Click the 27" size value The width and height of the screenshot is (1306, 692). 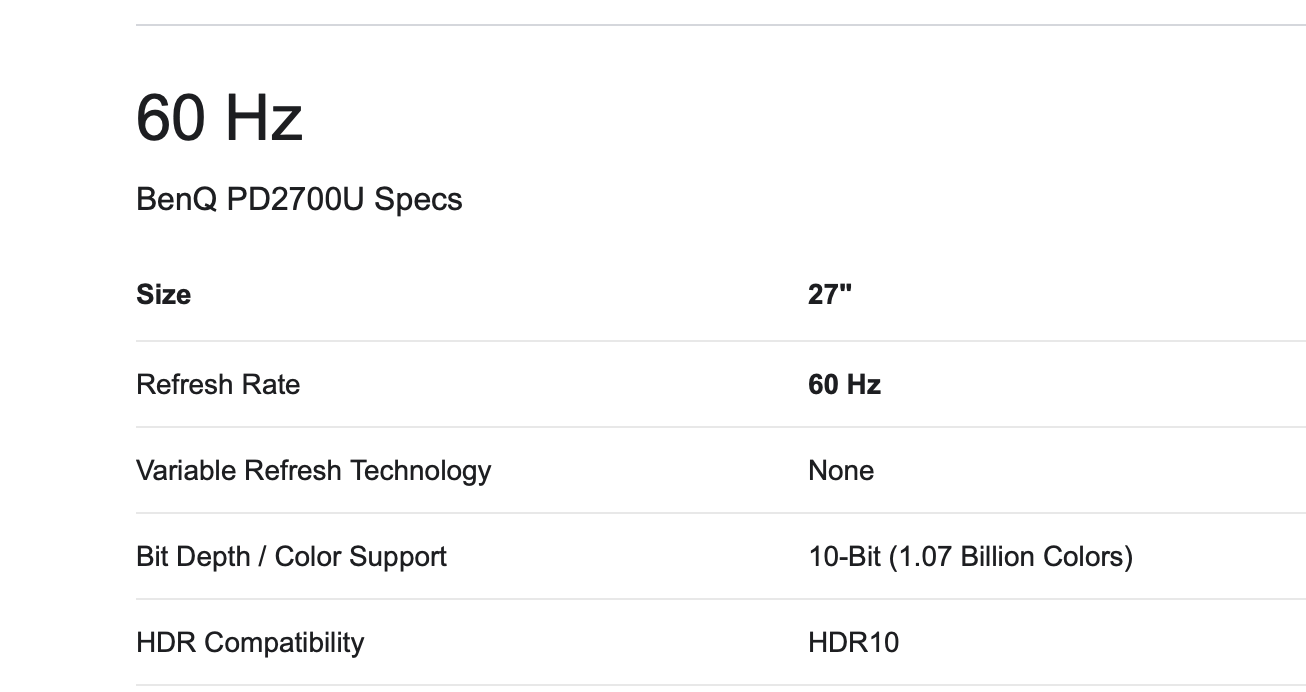tap(830, 295)
